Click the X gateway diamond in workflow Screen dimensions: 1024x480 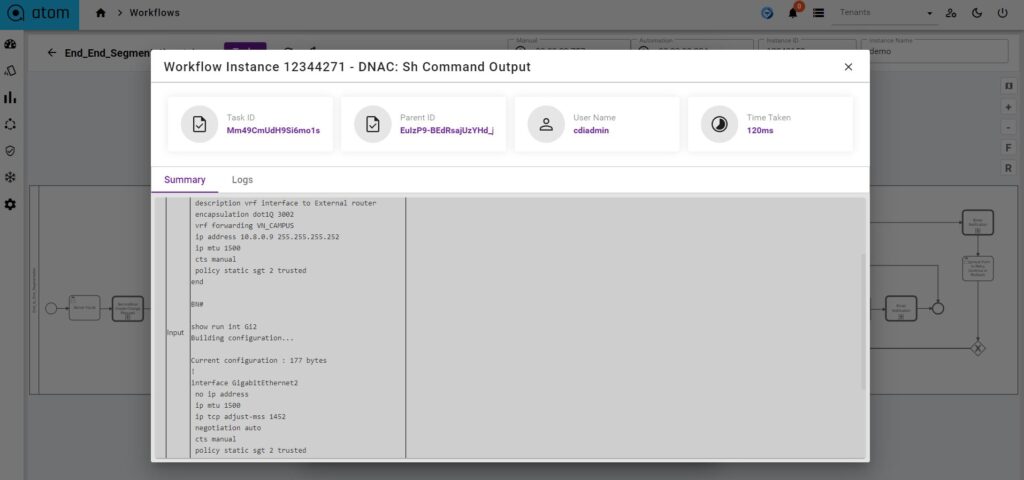pyautogui.click(x=978, y=348)
